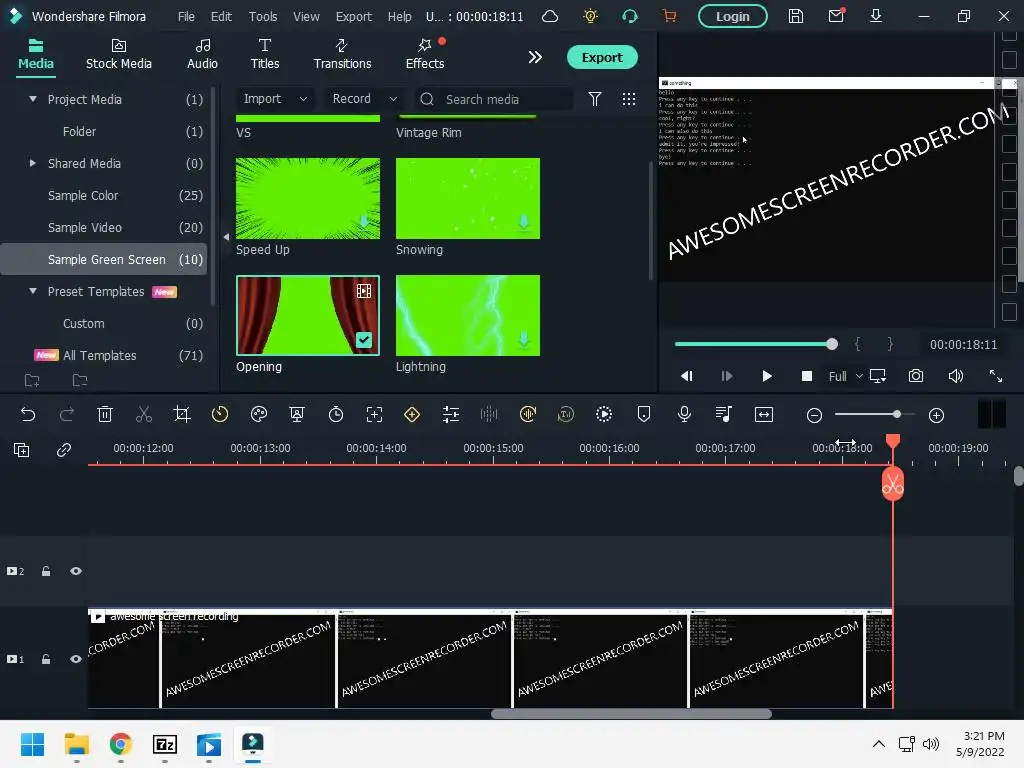Click the save project disk icon
1024x768 pixels.
coord(795,16)
